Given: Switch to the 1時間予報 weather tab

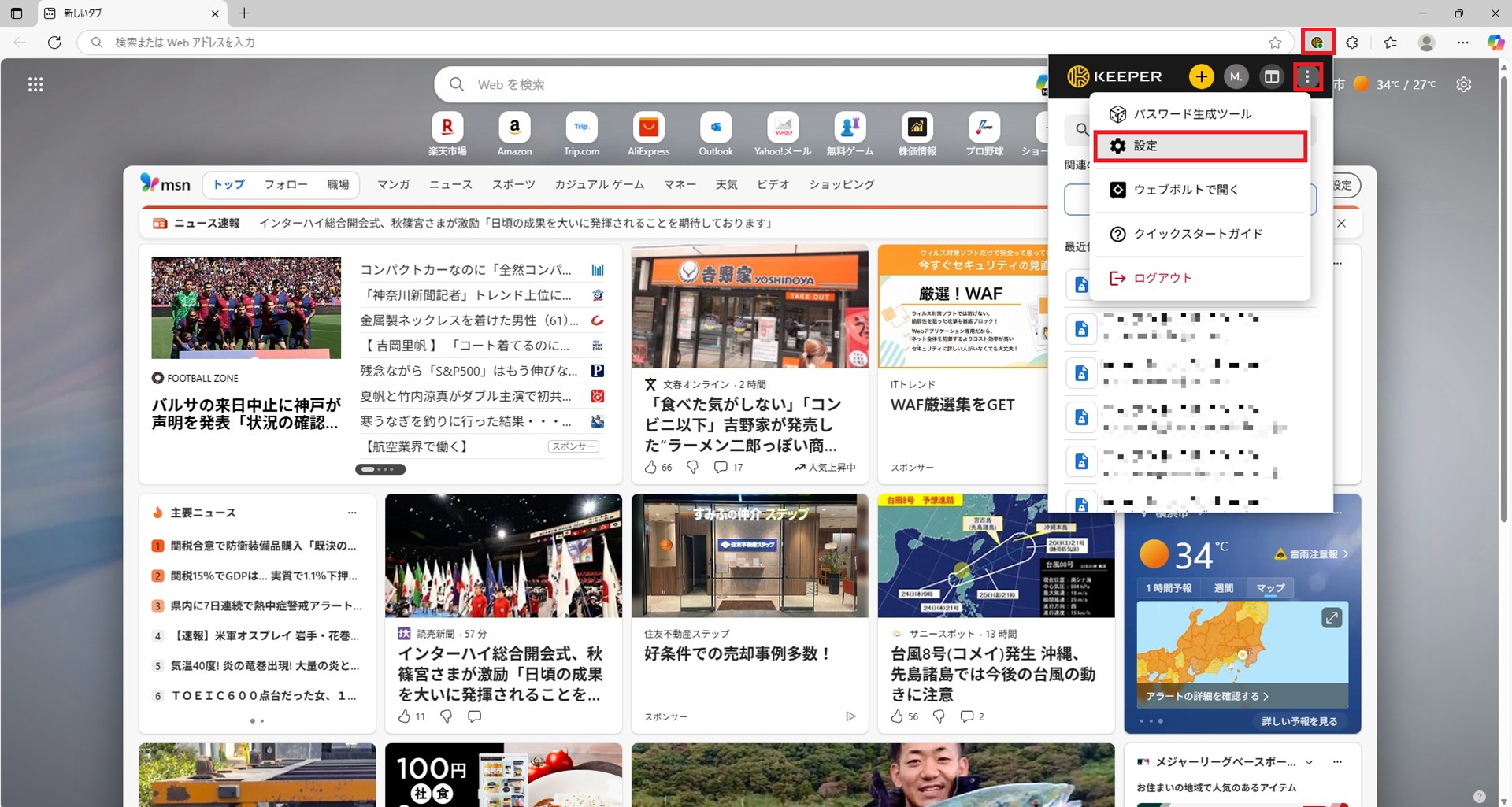Looking at the screenshot, I should pyautogui.click(x=1169, y=588).
